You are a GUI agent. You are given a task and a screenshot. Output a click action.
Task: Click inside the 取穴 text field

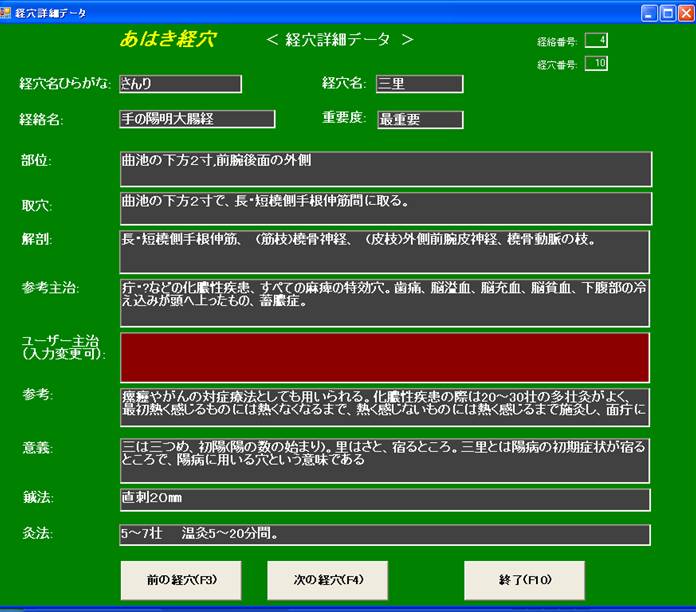click(384, 208)
